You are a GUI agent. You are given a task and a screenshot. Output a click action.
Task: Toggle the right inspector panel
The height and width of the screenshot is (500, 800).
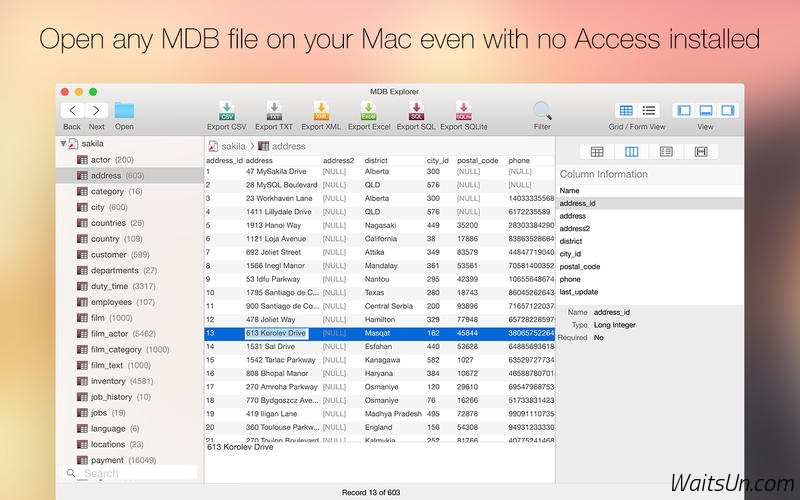click(x=728, y=110)
